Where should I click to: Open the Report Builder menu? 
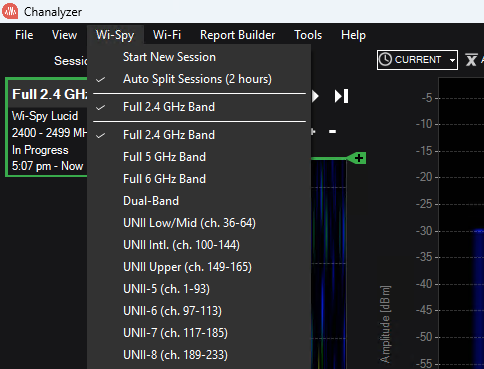237,35
